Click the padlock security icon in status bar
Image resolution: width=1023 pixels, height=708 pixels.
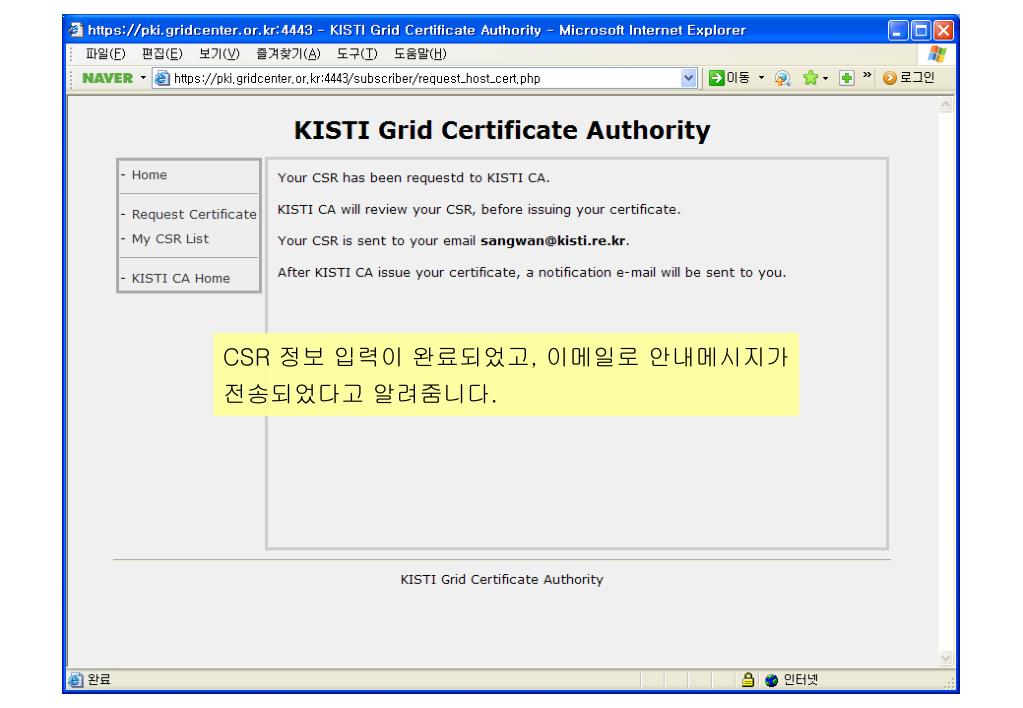tap(748, 680)
